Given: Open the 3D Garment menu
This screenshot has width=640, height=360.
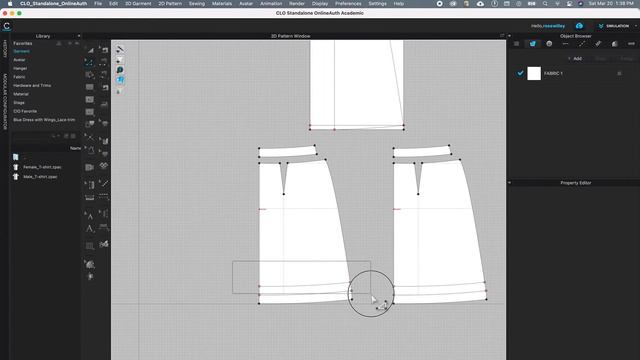Looking at the screenshot, I should tap(138, 3).
